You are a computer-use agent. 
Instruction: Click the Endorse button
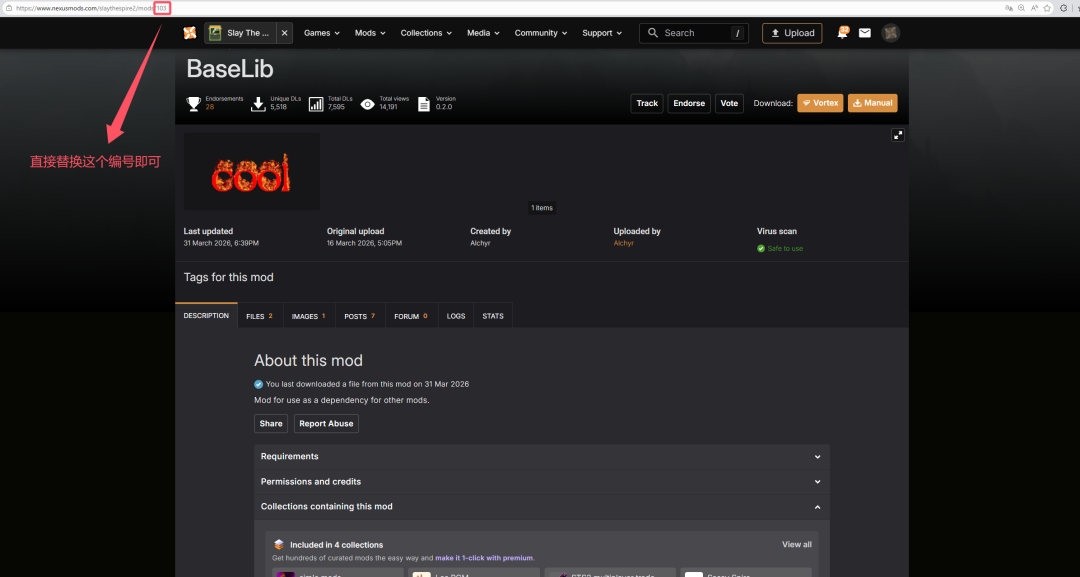tap(689, 103)
